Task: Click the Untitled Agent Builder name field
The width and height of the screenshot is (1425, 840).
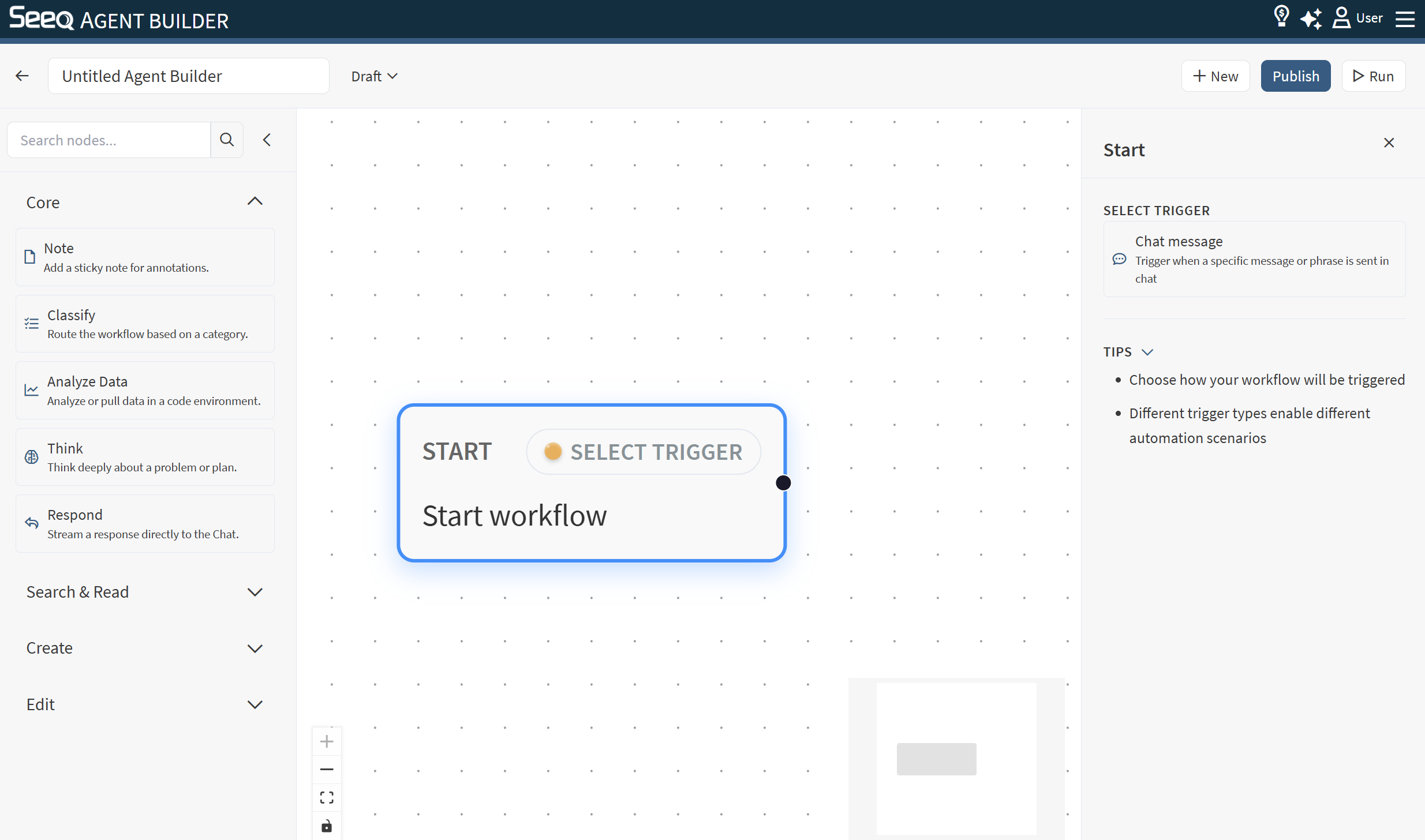Action: click(x=188, y=76)
